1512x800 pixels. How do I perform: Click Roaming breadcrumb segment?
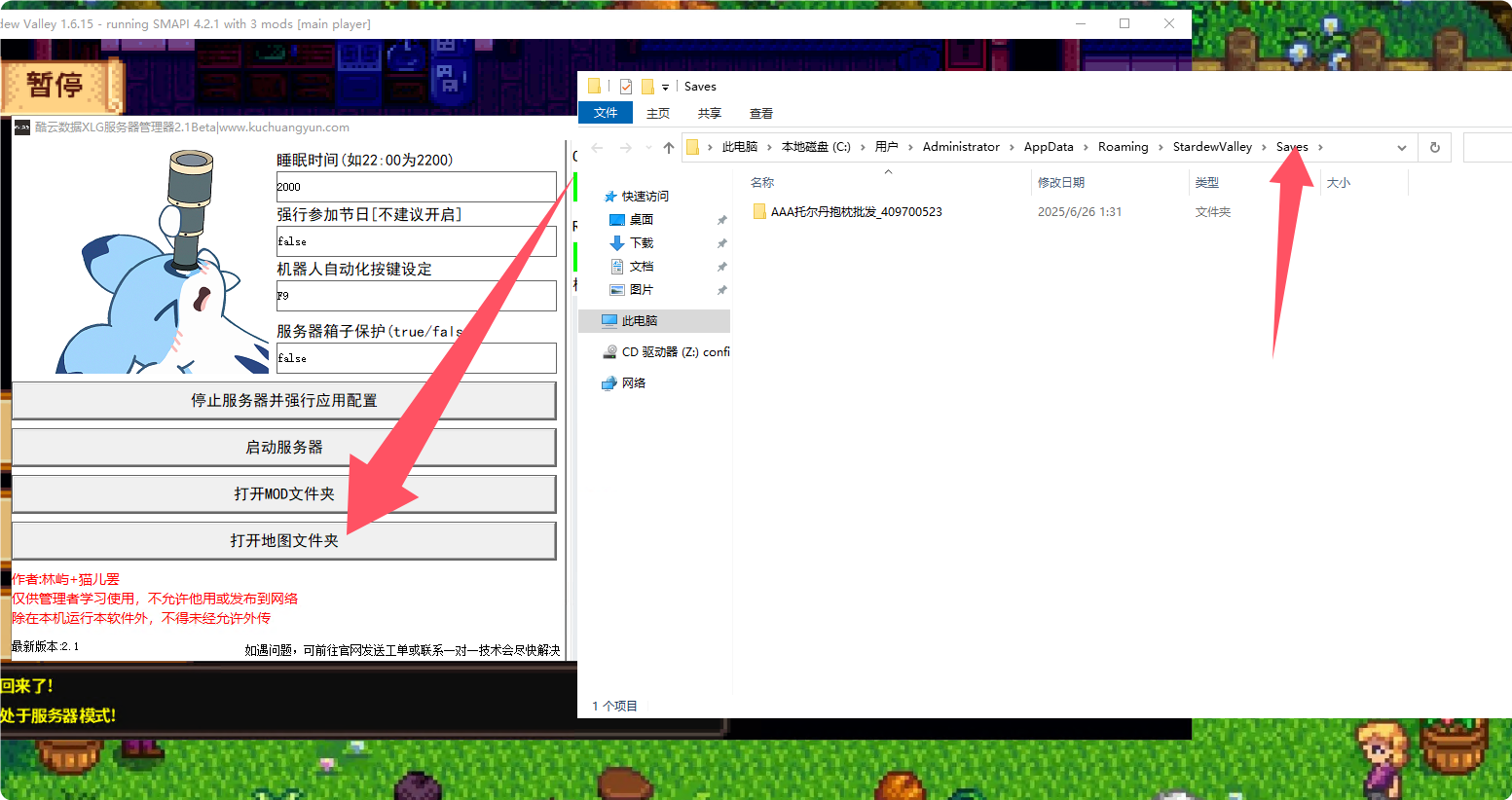pyautogui.click(x=1124, y=147)
